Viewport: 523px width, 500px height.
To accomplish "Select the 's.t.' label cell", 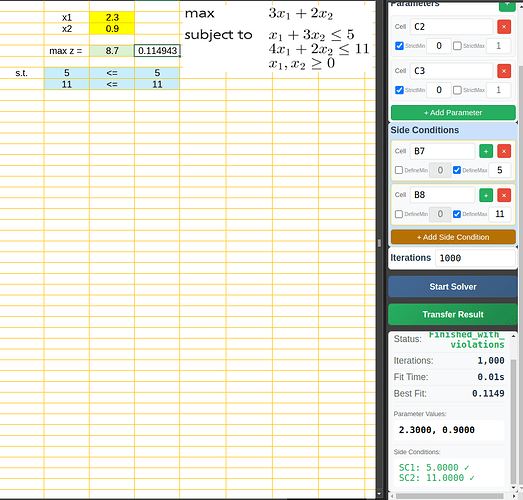I will click(22, 73).
